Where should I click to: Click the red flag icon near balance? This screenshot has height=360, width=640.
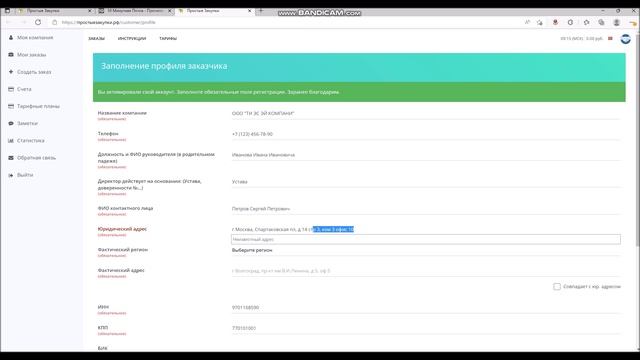(610, 38)
